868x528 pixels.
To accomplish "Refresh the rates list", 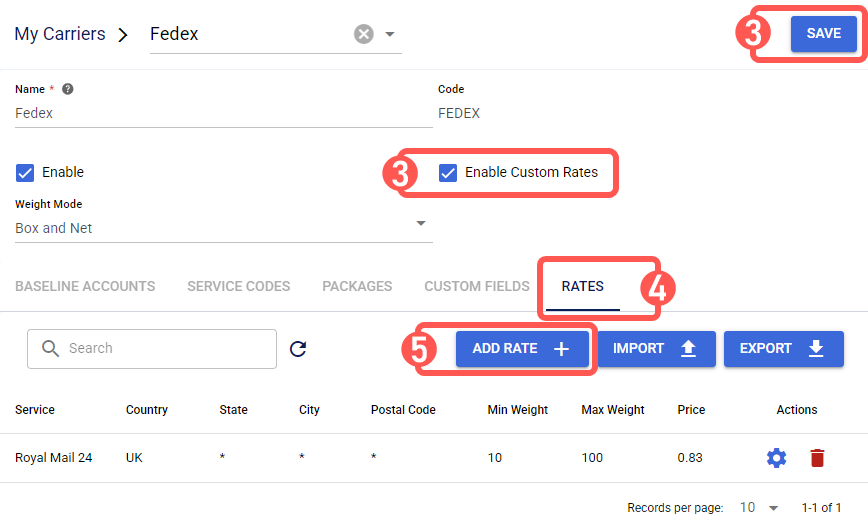I will point(298,349).
